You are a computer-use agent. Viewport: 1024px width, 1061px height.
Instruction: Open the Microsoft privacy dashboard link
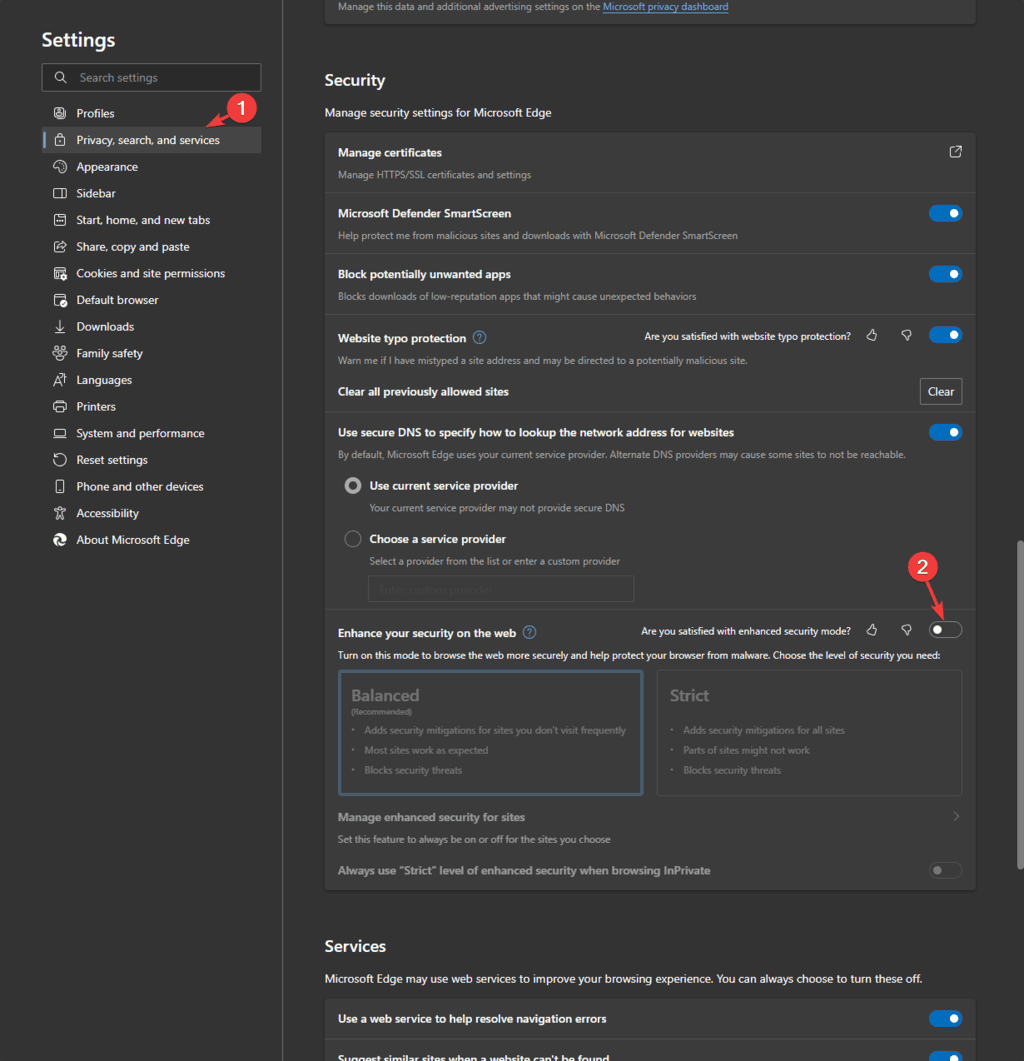[x=665, y=7]
